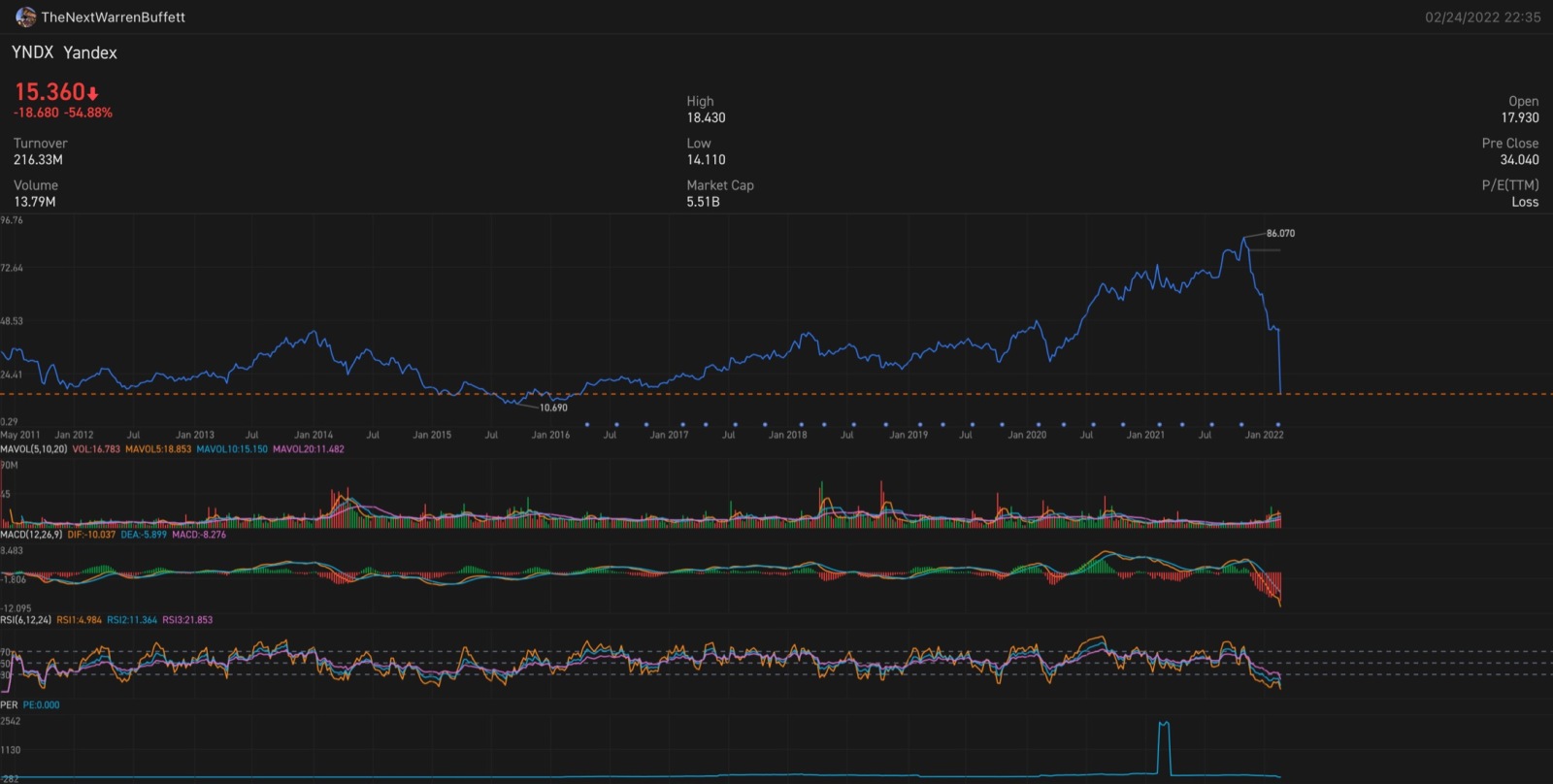Open the TheNextWarrenBuffett username

[x=113, y=17]
